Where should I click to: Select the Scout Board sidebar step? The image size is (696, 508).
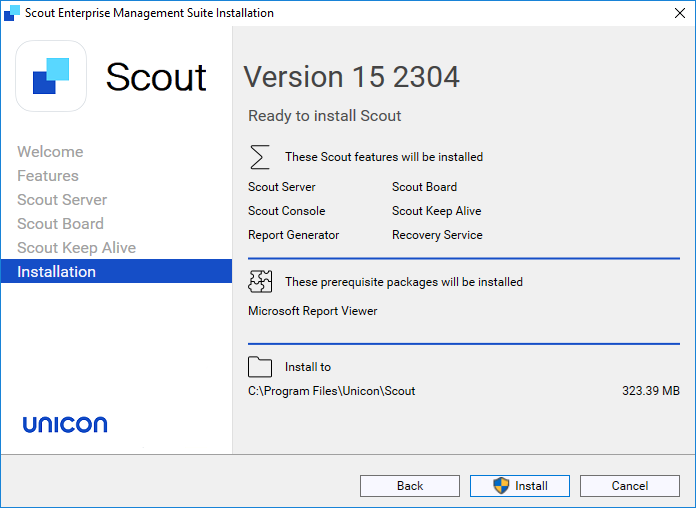[x=60, y=224]
